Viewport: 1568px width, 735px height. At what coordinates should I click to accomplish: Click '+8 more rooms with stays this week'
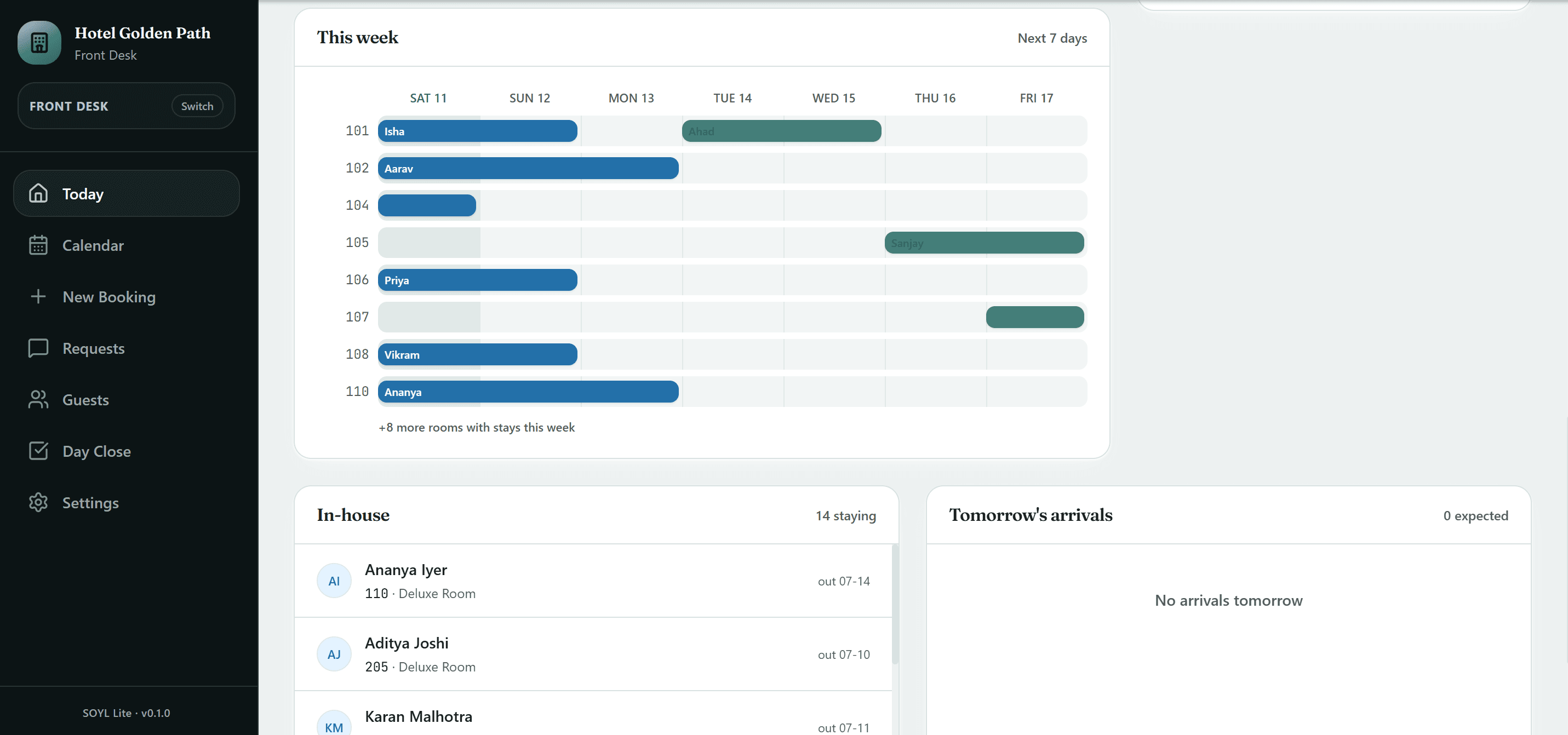coord(477,427)
